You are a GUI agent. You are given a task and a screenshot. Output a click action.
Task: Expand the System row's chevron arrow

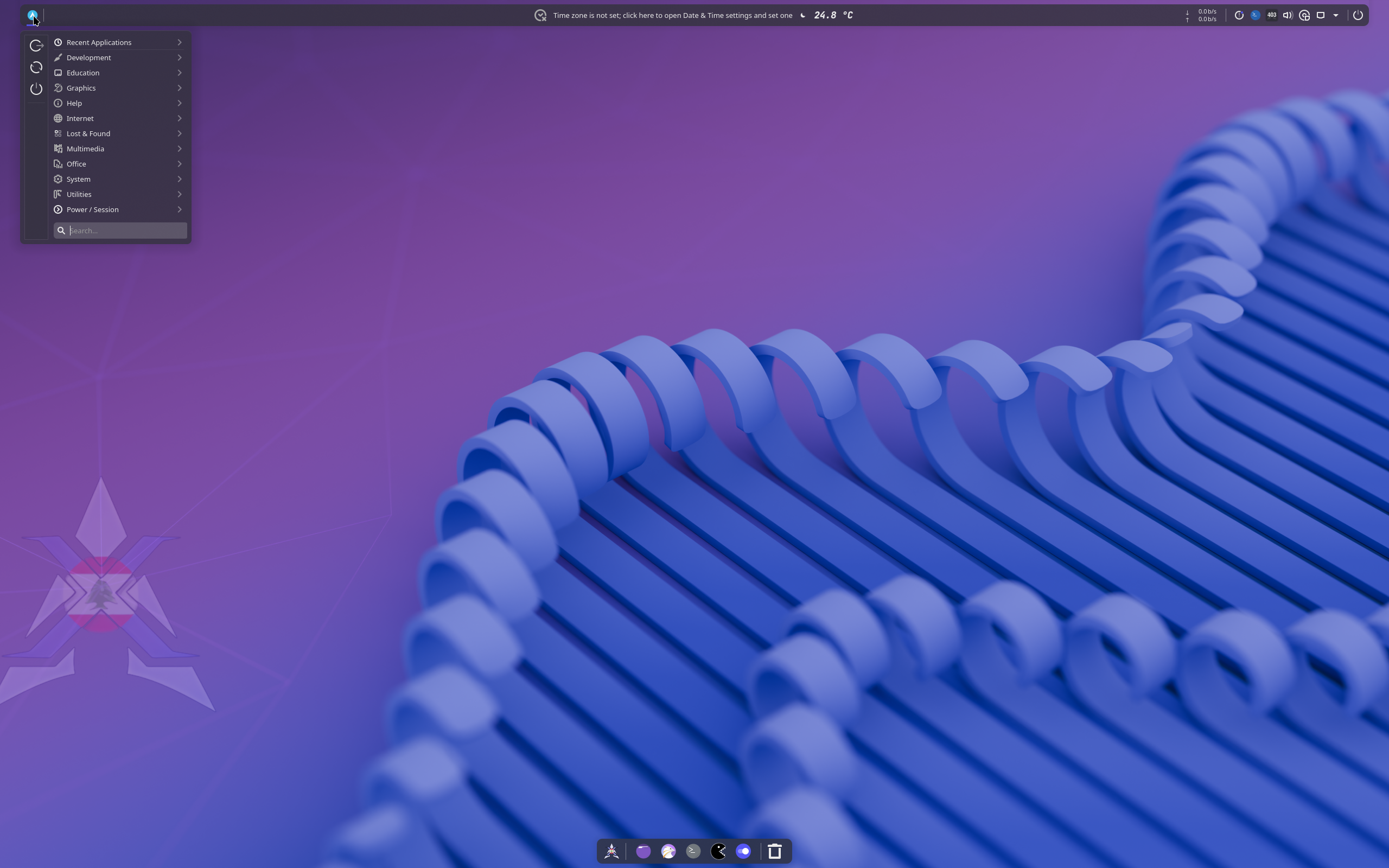(x=180, y=179)
